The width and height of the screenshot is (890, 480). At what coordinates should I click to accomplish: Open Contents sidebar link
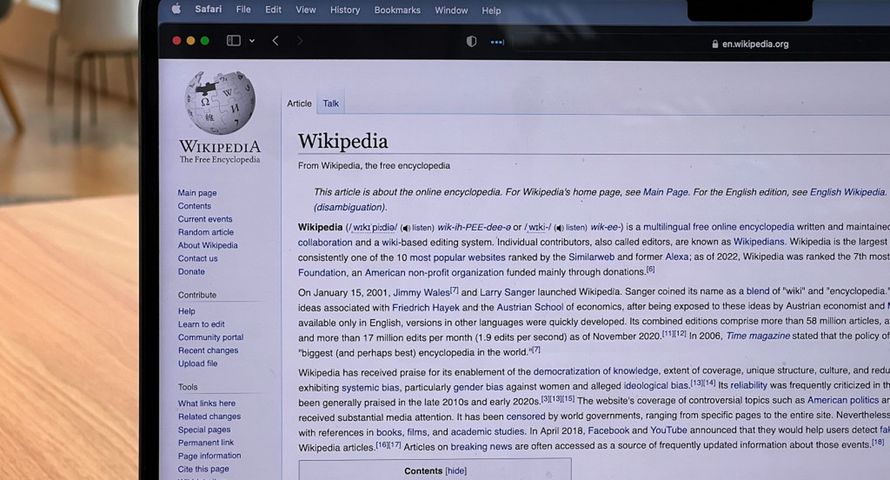point(194,206)
